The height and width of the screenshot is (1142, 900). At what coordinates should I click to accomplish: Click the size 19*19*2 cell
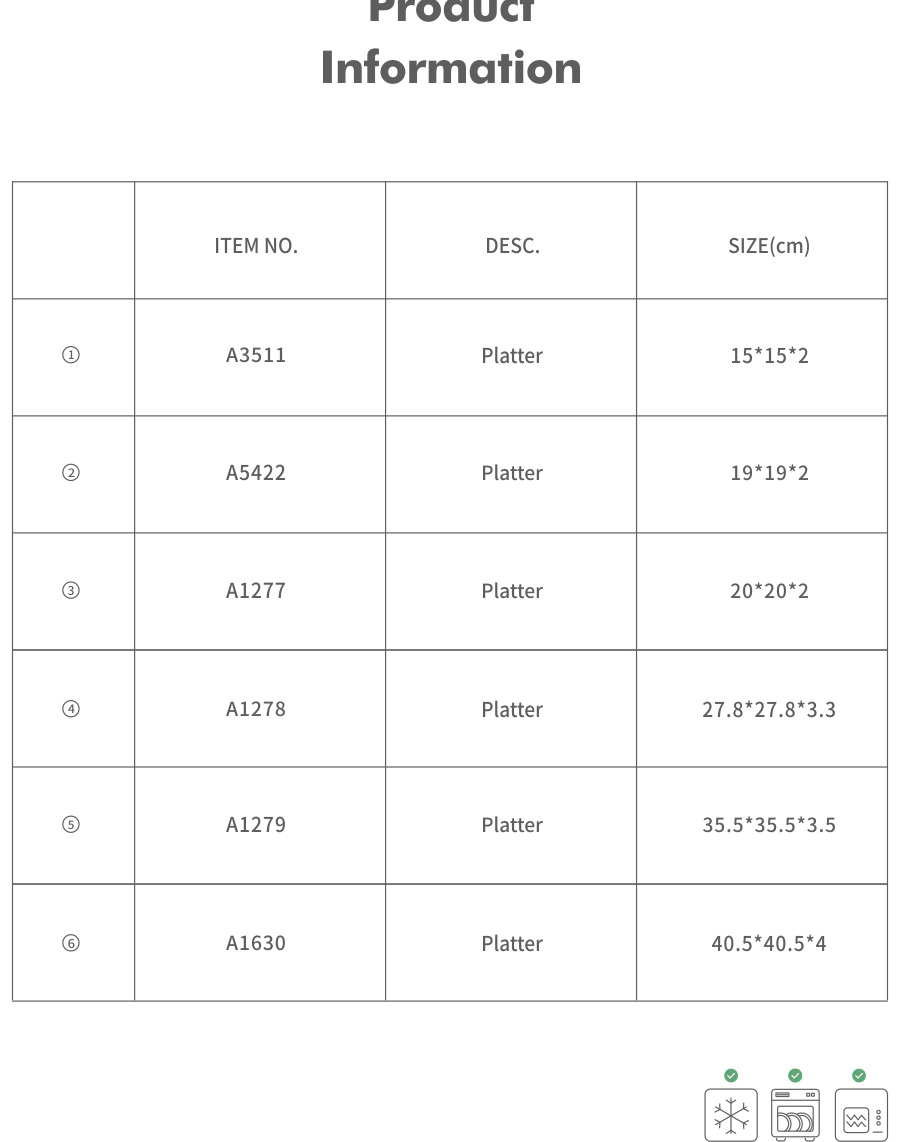click(x=769, y=473)
